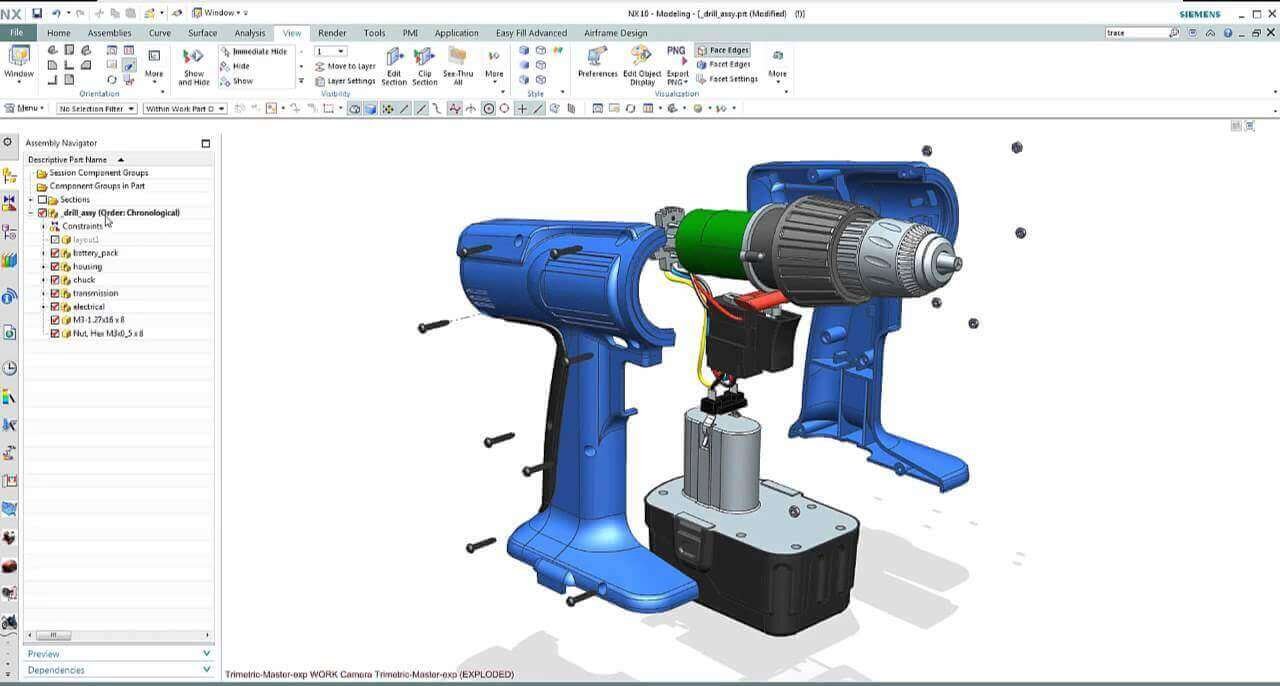Uncheck the battery_pack component checkbox
1280x686 pixels.
[x=55, y=253]
